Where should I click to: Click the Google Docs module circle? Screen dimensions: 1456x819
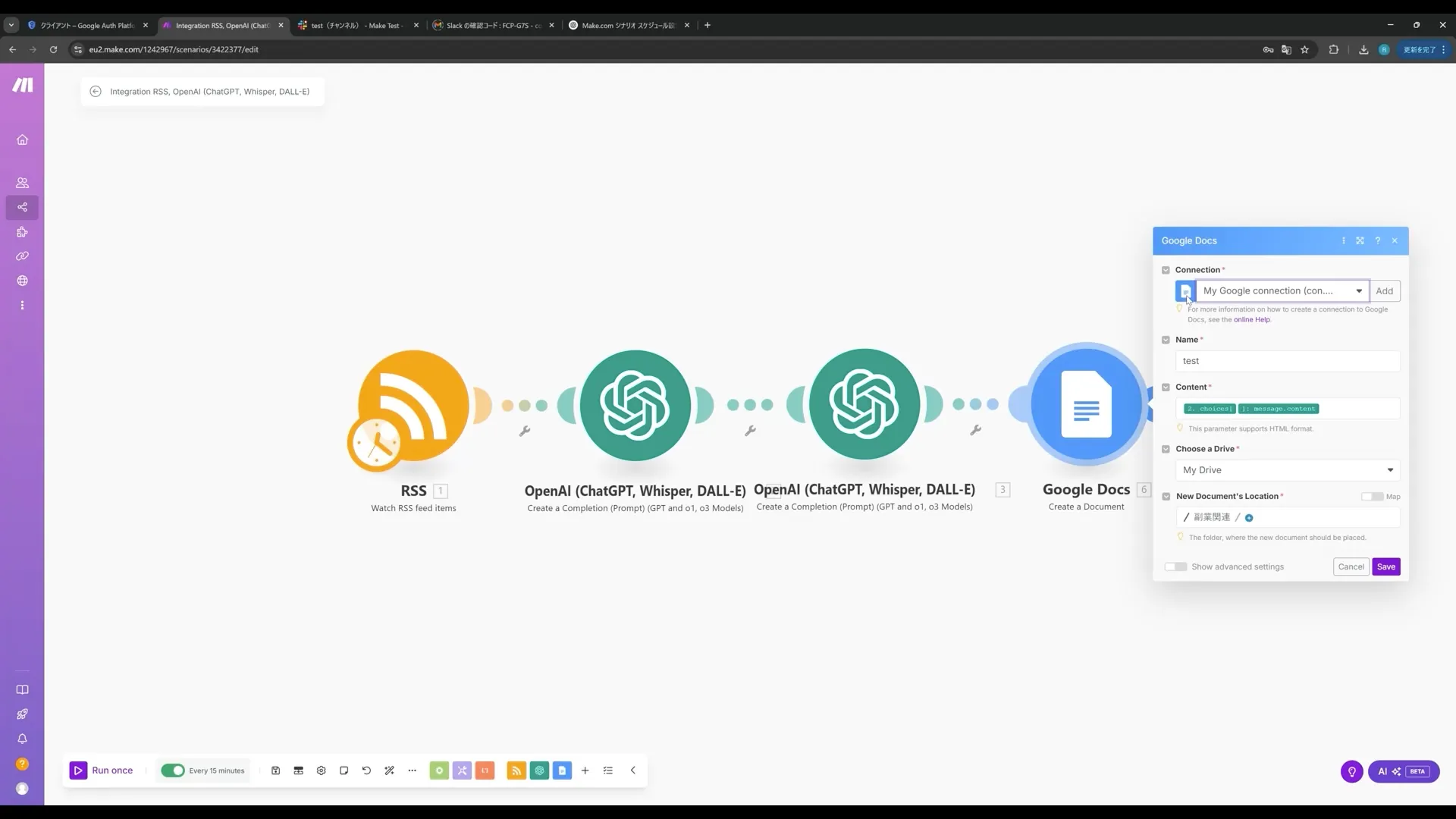click(x=1086, y=404)
